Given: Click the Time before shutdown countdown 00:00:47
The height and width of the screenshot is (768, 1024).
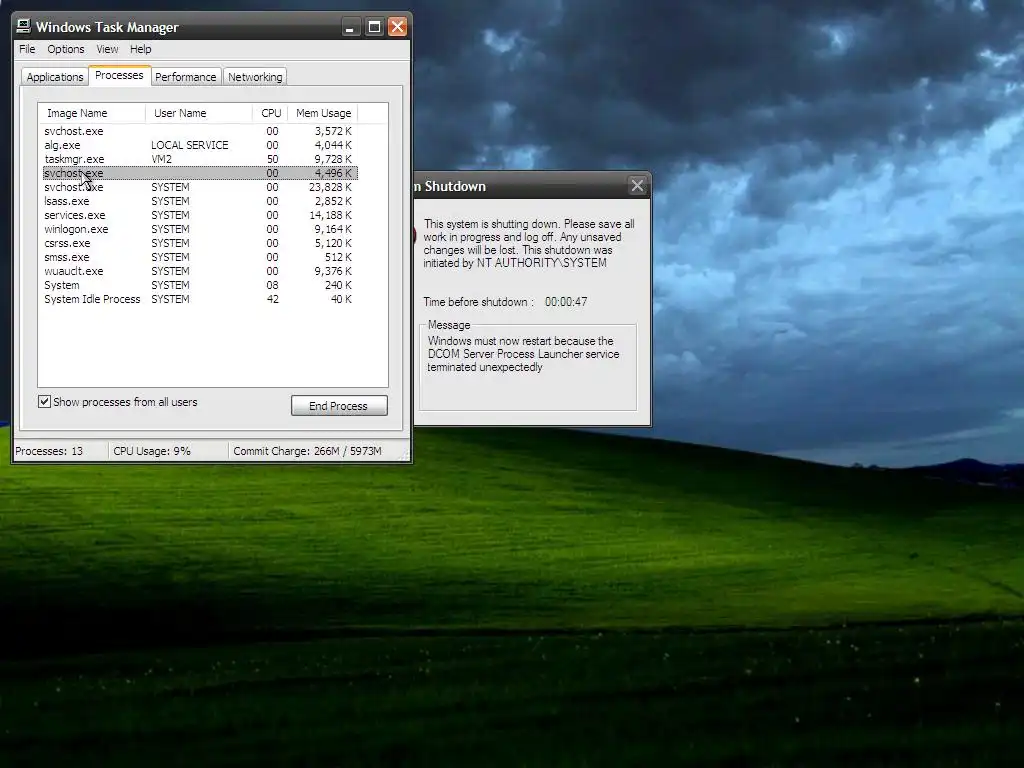Looking at the screenshot, I should pyautogui.click(x=566, y=302).
